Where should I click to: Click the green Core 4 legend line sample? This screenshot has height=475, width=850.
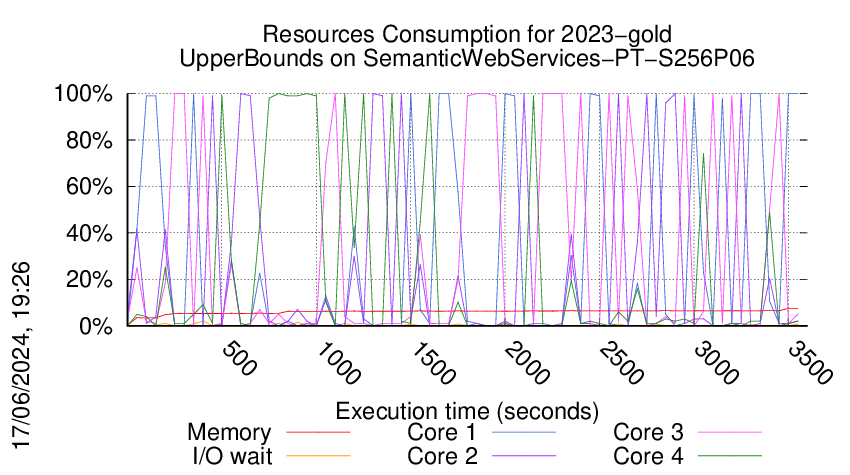click(730, 456)
